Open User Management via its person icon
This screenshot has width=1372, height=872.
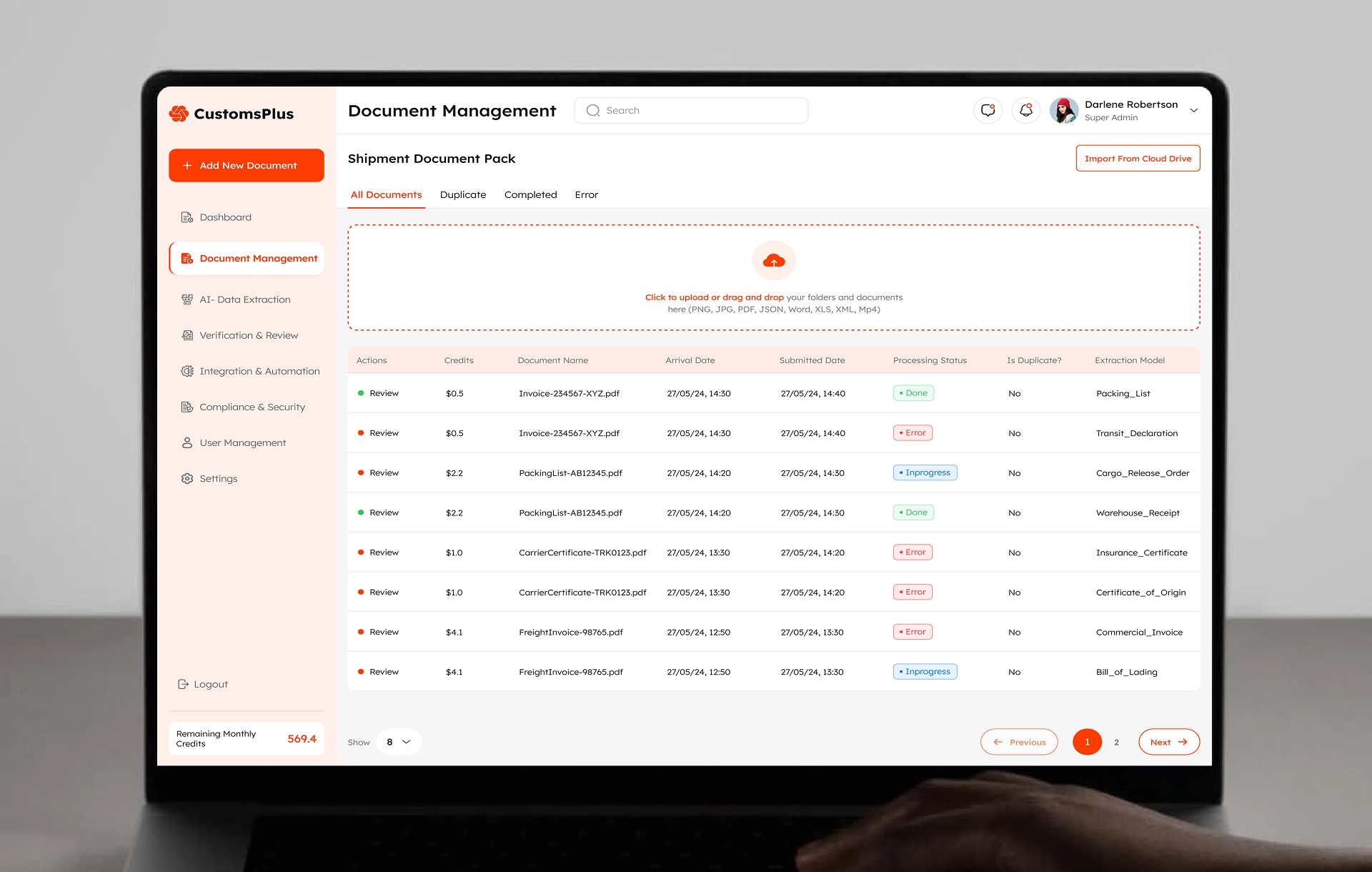coord(187,442)
